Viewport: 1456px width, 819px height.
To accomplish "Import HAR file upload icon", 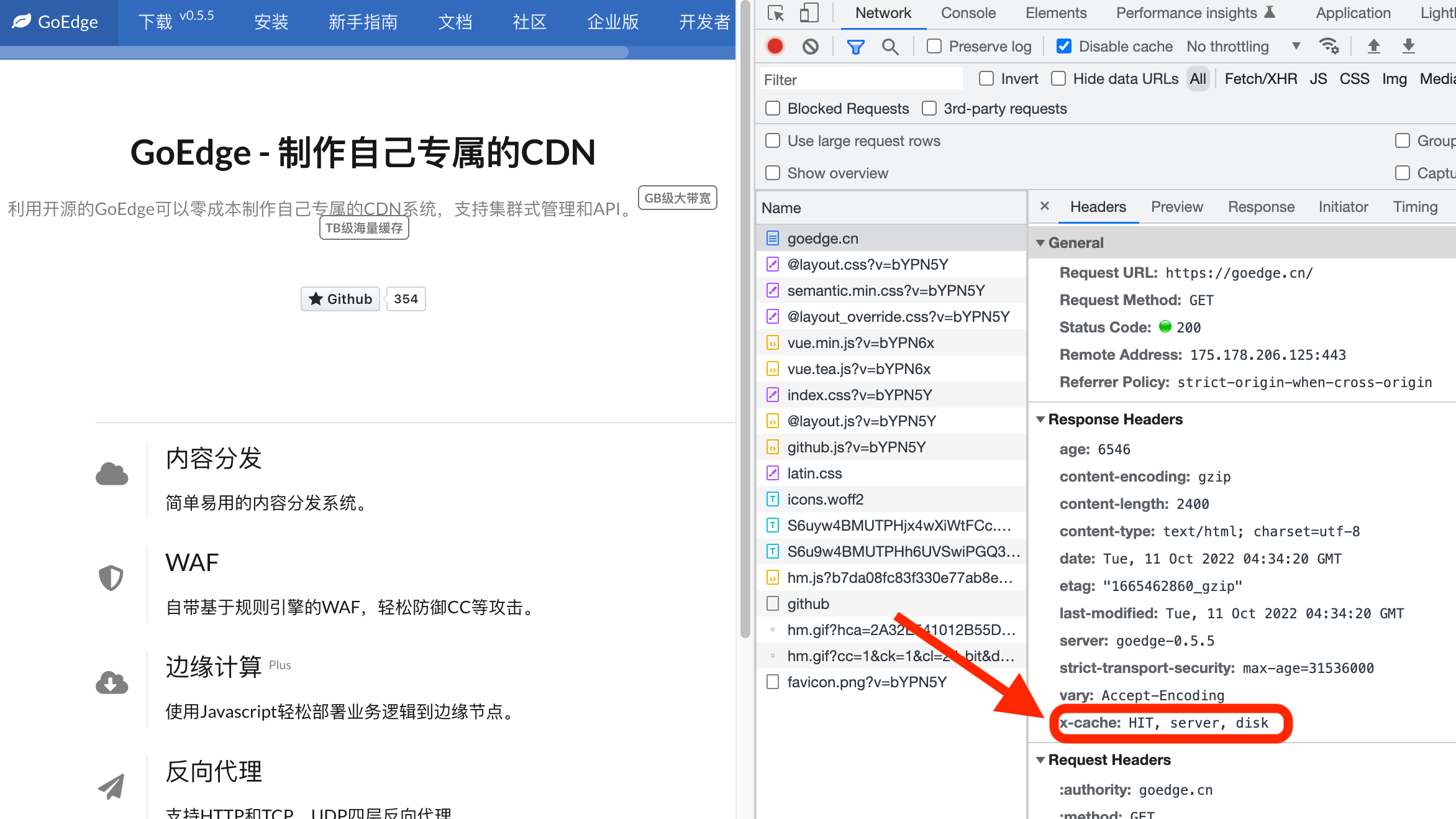I will click(1374, 46).
